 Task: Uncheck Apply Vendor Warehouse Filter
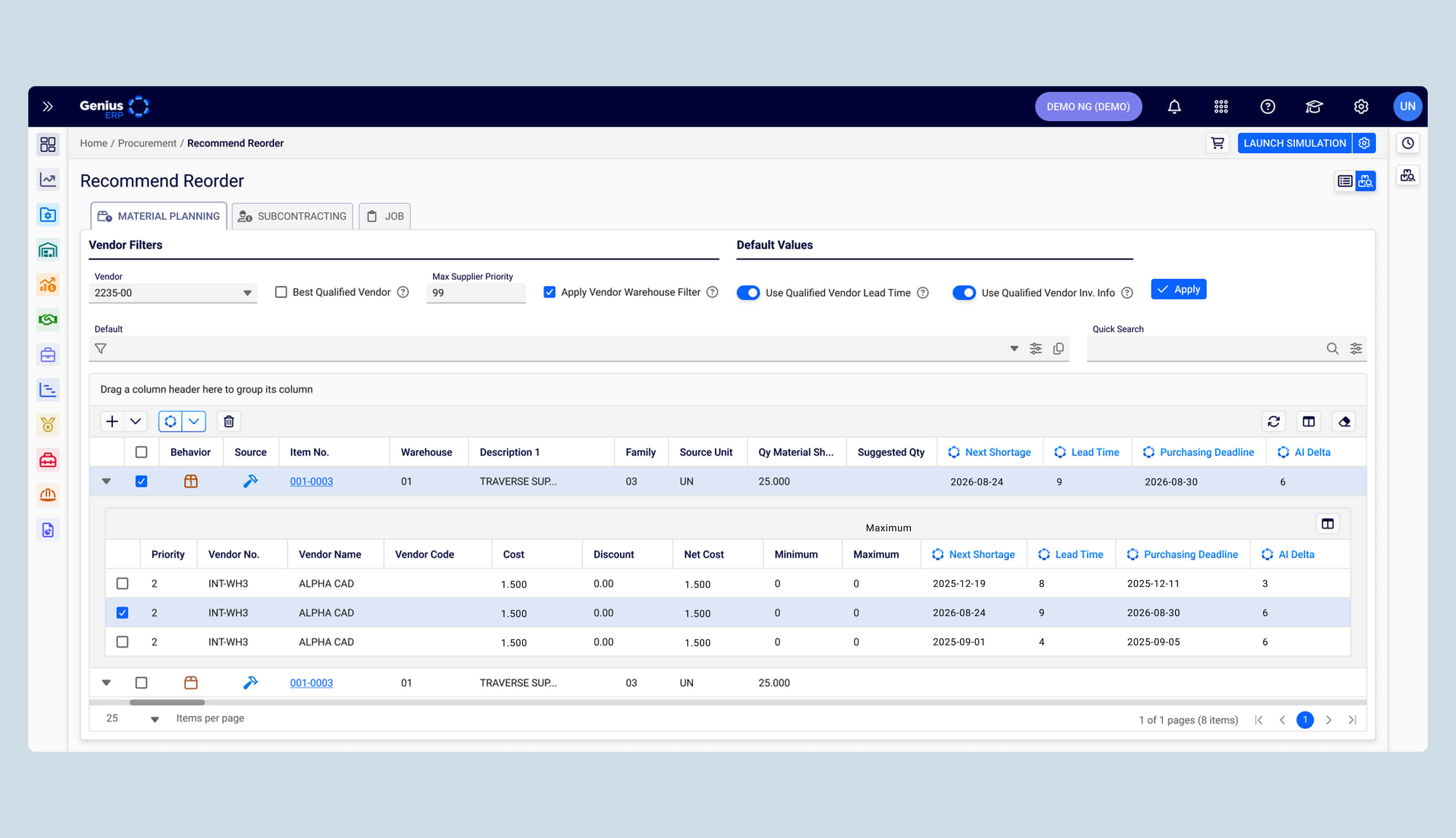pyautogui.click(x=550, y=292)
